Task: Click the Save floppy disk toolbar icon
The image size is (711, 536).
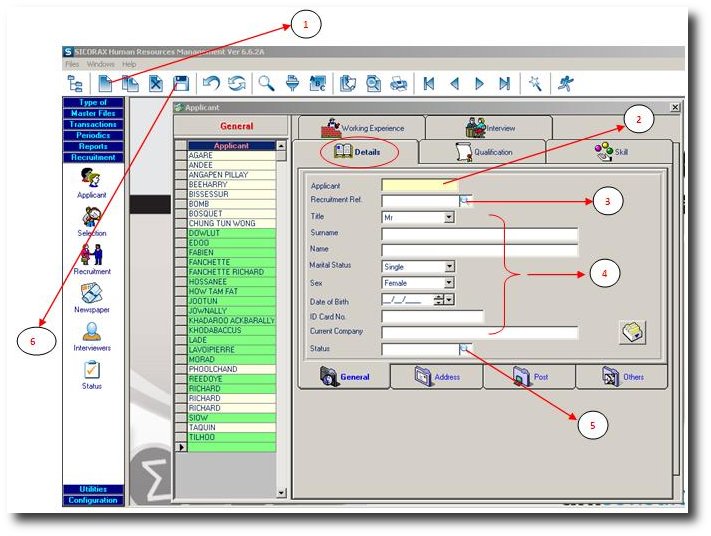Action: tap(181, 84)
